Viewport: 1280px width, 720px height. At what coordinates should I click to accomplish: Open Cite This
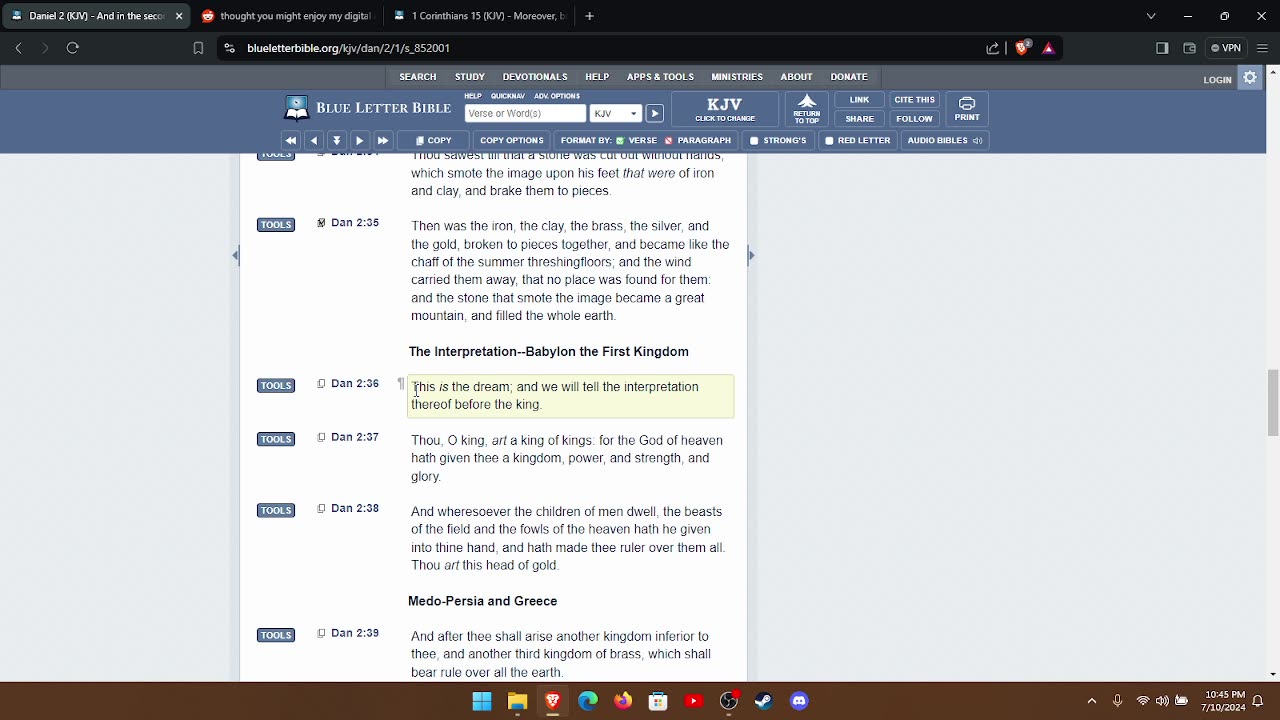914,100
